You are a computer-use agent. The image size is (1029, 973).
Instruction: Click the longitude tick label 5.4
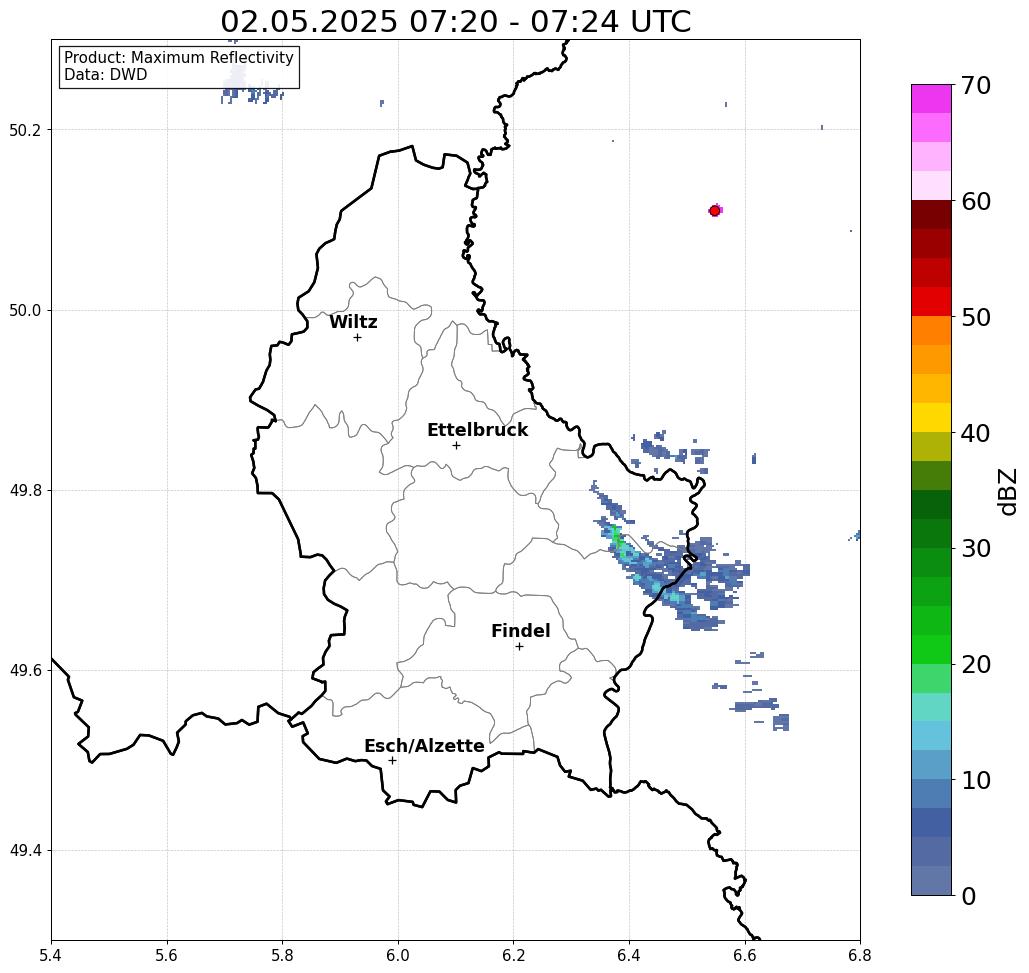51,955
